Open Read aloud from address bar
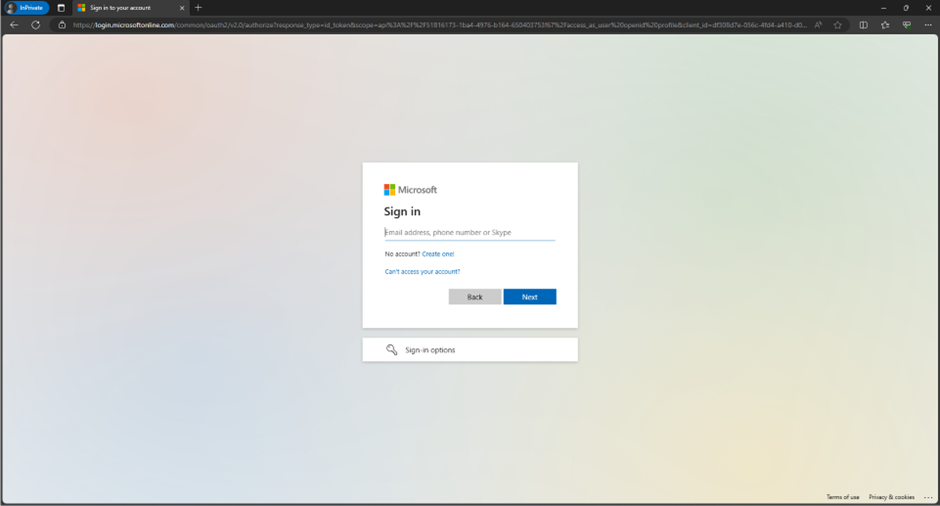This screenshot has width=940, height=506. click(819, 25)
